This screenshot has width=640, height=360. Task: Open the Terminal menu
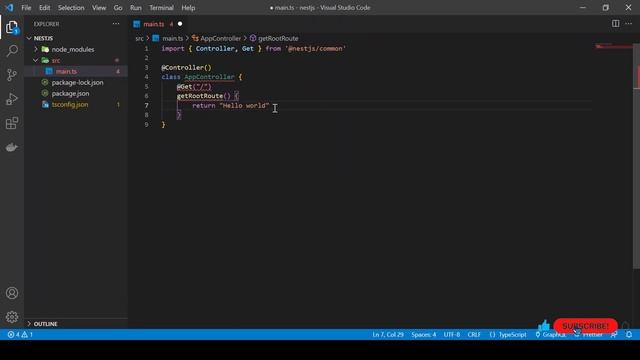[x=161, y=8]
